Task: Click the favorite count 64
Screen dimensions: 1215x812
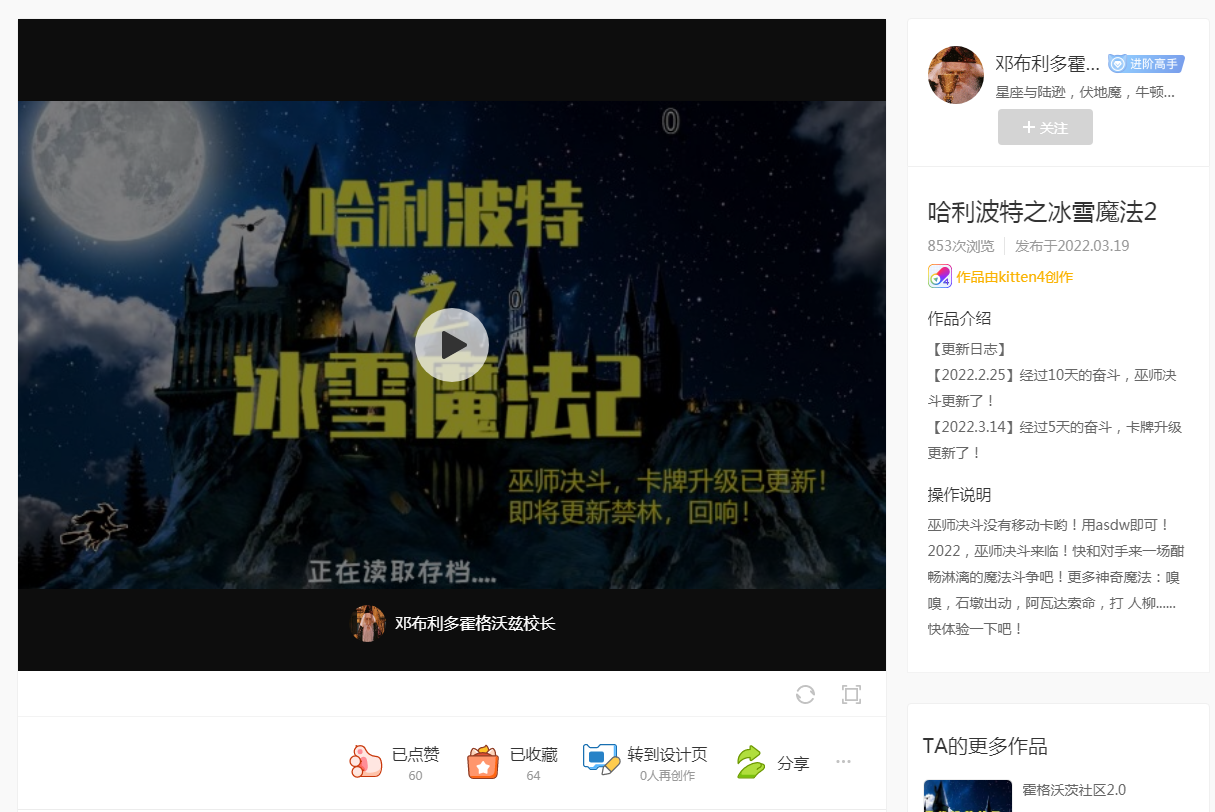Action: [533, 776]
